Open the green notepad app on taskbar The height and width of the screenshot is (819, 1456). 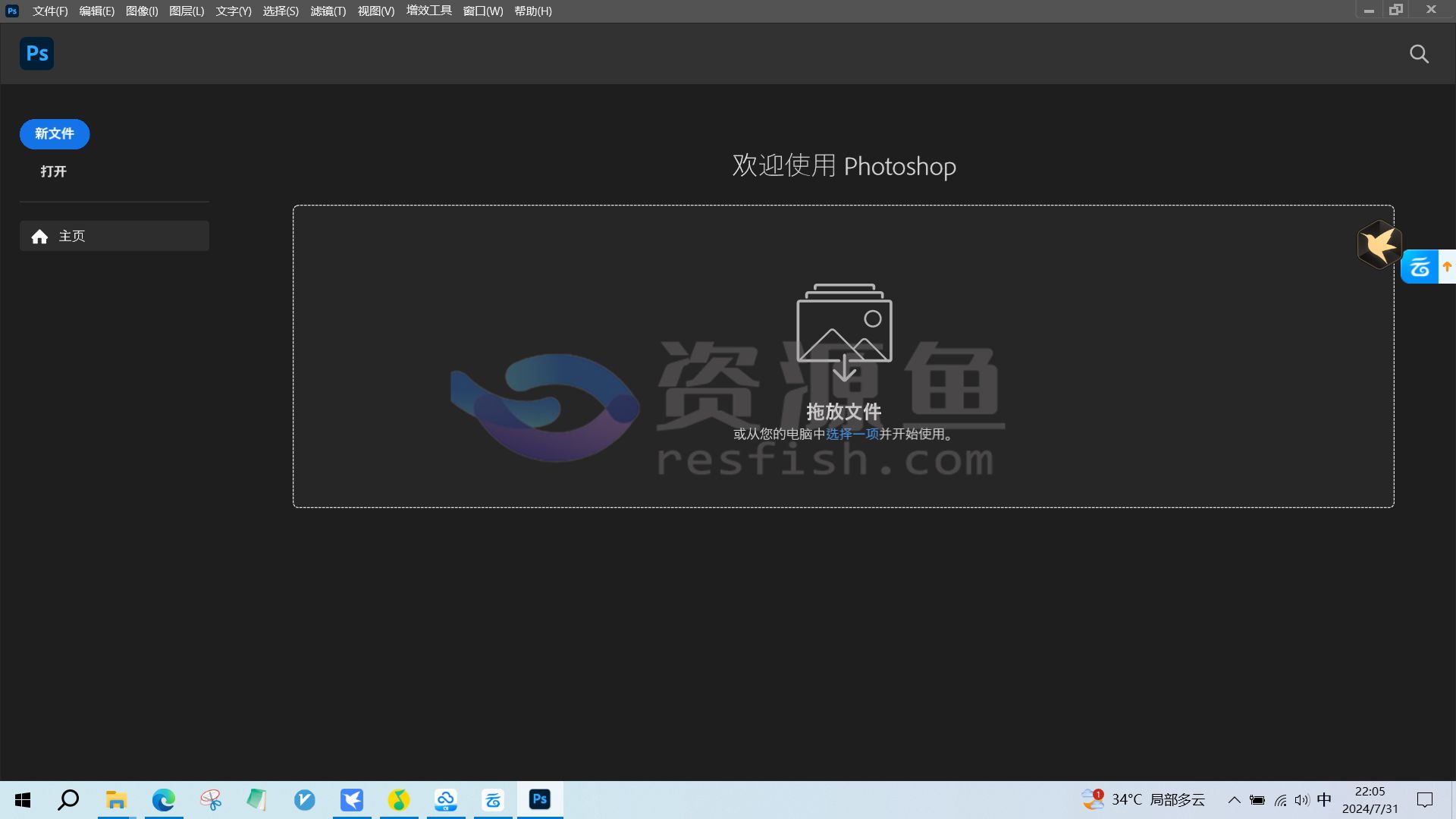click(x=257, y=800)
